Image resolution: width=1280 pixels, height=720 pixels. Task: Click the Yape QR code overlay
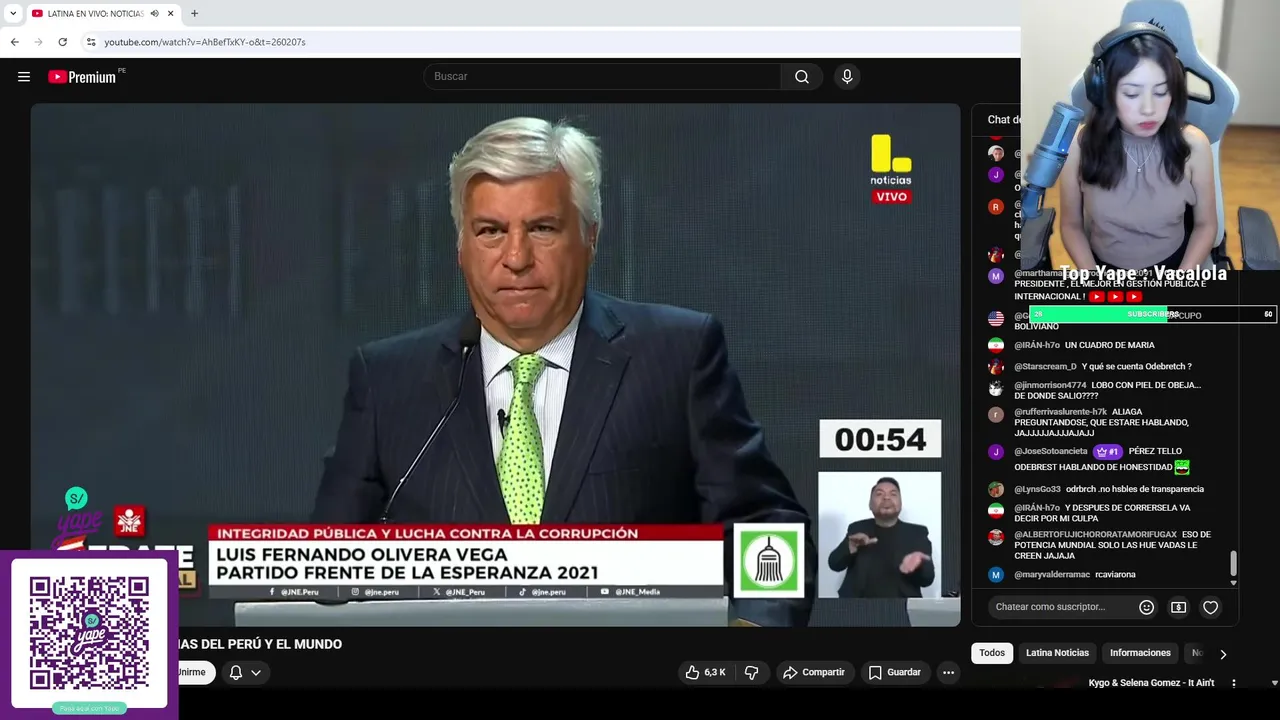point(89,633)
